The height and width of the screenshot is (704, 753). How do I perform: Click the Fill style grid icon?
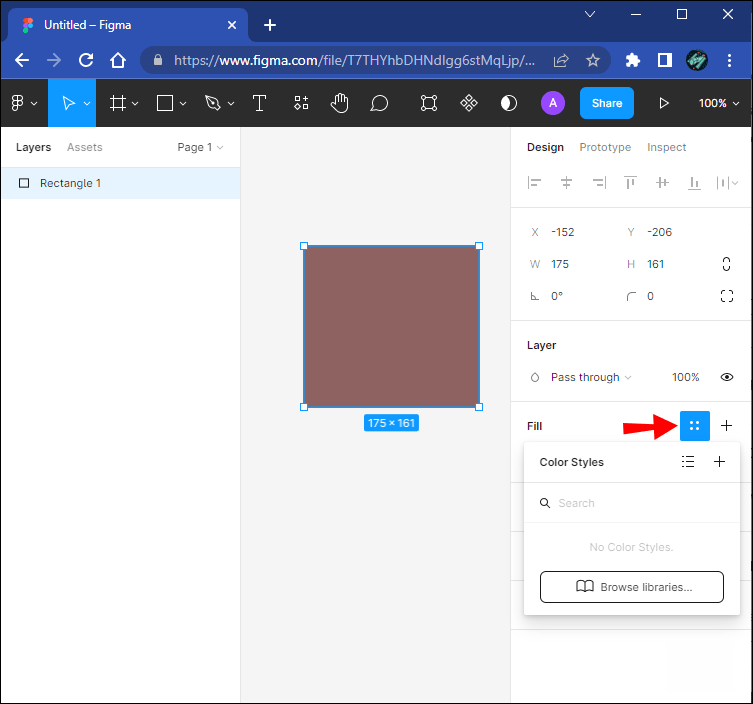click(x=694, y=426)
